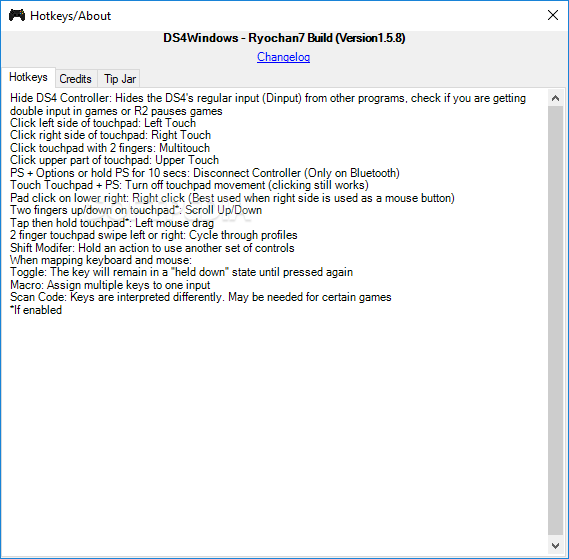569x559 pixels.
Task: Click 'Click touchpad with 2 fingers: Multitouch'
Action: click(x=110, y=148)
